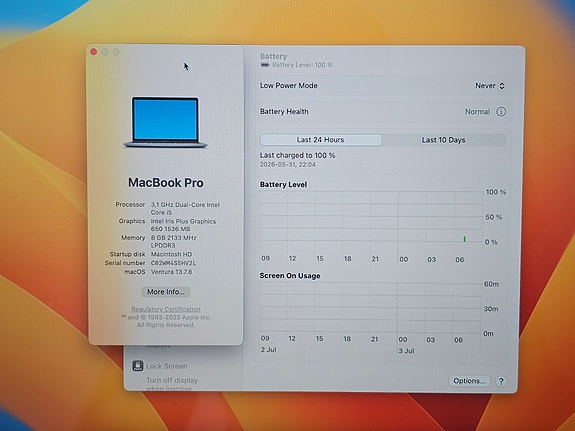Click the Never stepper arrows

click(x=502, y=85)
